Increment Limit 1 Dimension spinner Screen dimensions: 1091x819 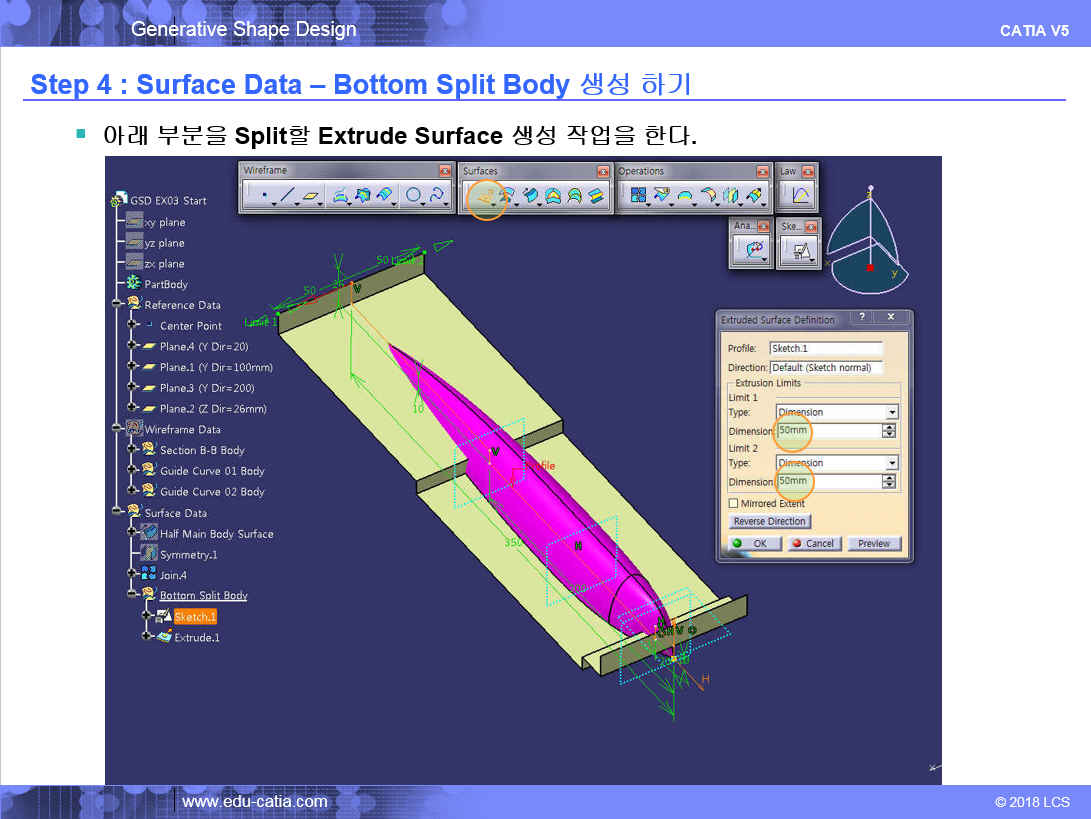[x=889, y=427]
